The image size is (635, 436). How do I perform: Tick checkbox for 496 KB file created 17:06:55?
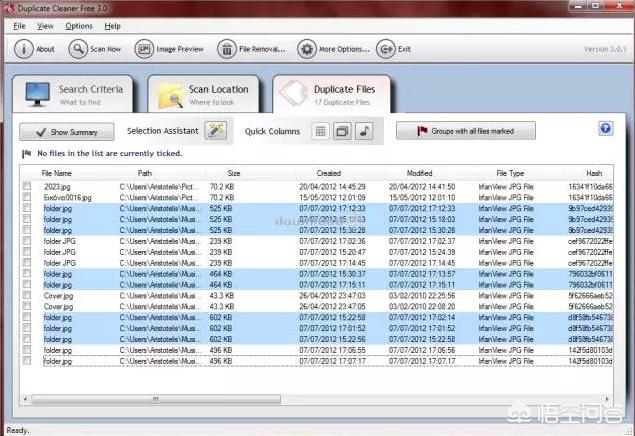[x=27, y=350]
